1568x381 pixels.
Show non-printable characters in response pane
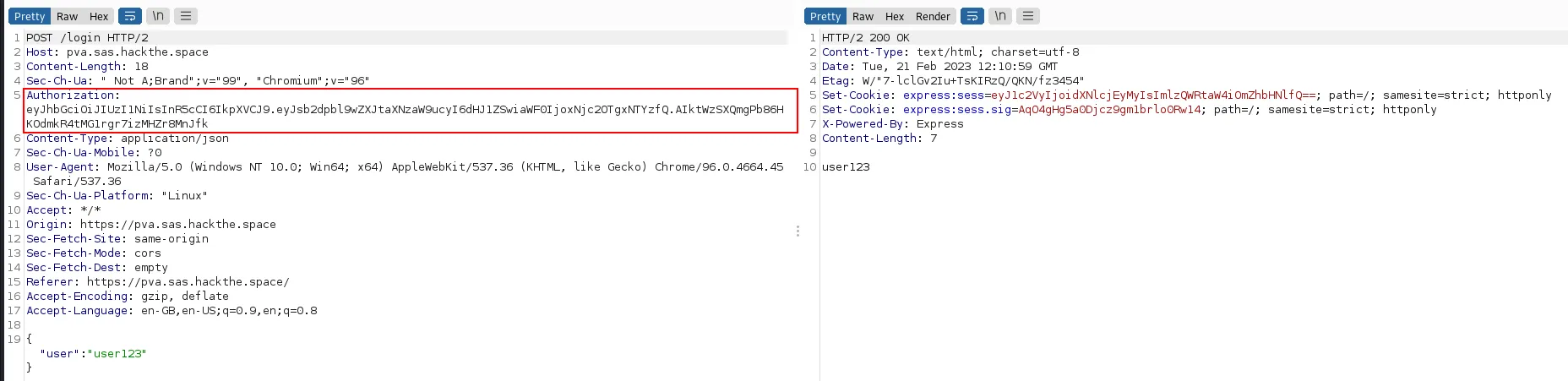(x=1000, y=16)
